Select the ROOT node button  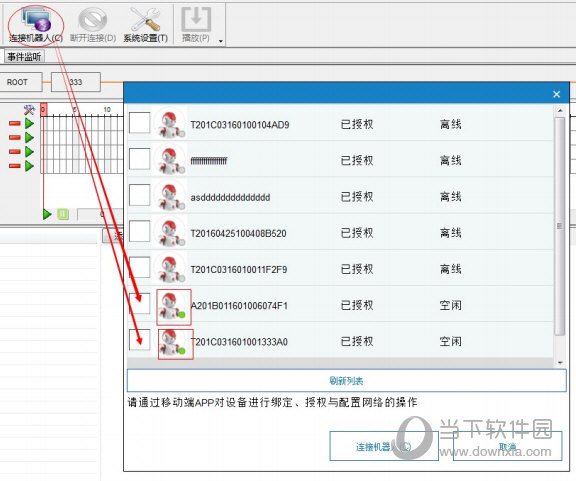point(21,82)
